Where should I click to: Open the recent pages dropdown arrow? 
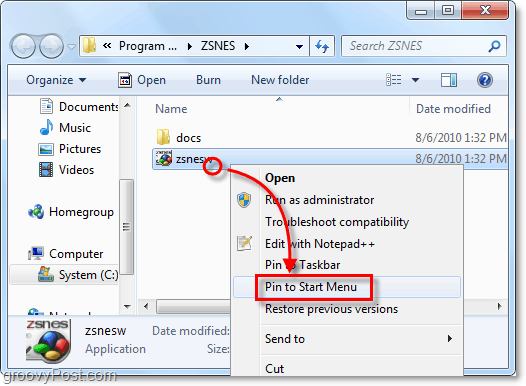pyautogui.click(x=71, y=47)
